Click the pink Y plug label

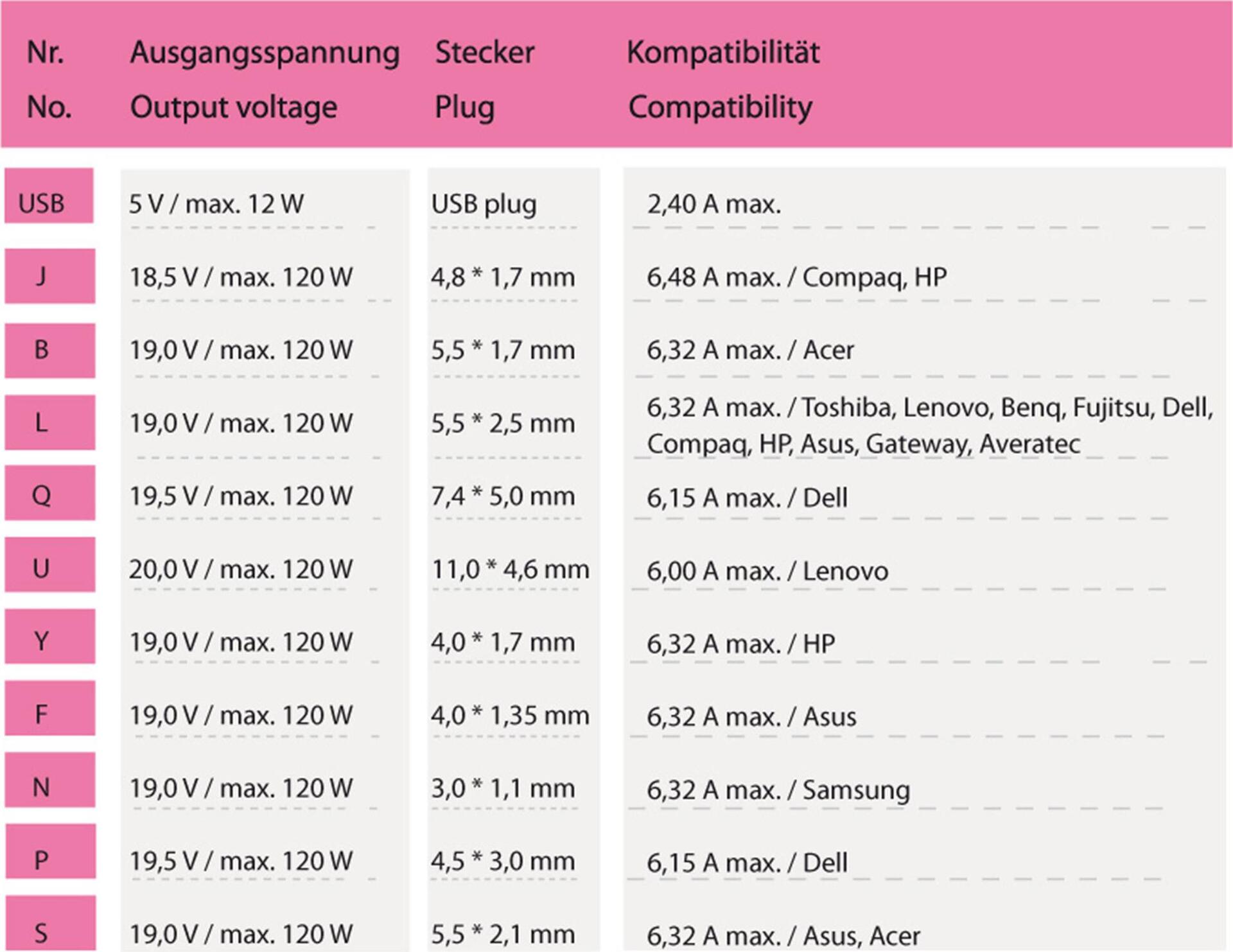[50, 636]
